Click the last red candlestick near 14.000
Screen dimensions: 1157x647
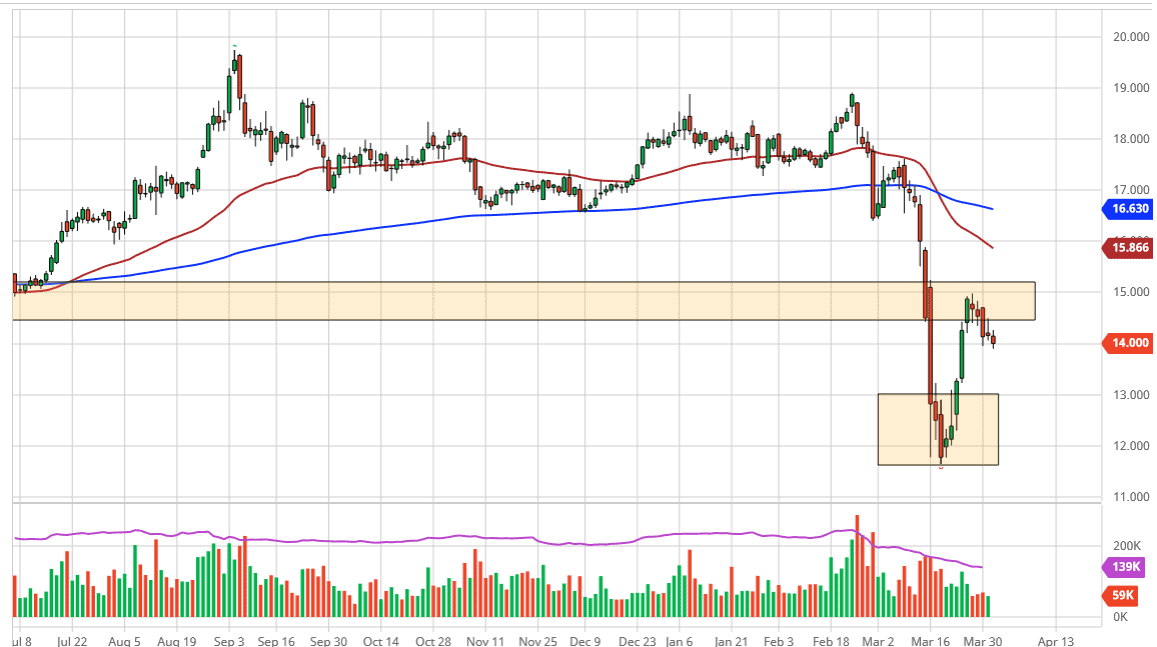pyautogui.click(x=993, y=341)
